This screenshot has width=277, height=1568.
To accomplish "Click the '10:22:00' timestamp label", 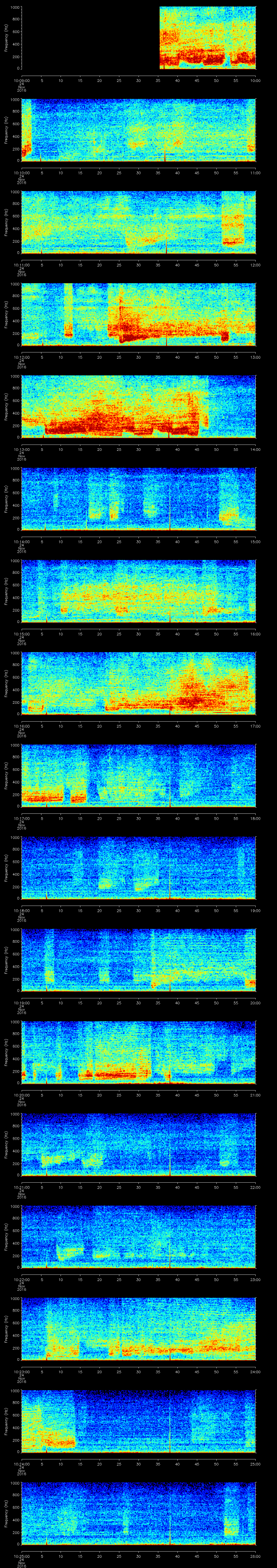I will coord(21,1279).
